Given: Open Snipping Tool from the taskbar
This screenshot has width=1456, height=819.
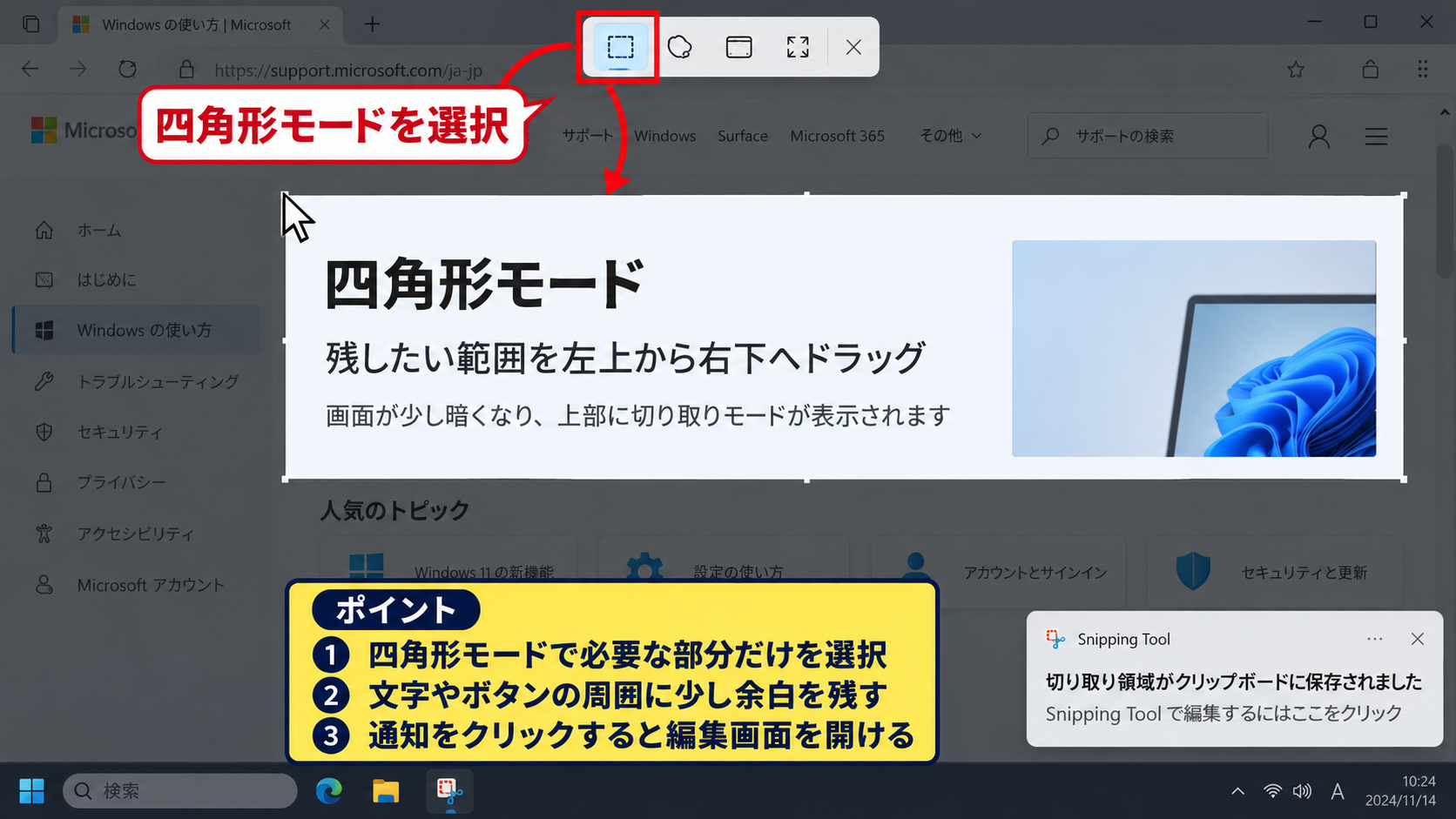Looking at the screenshot, I should point(449,791).
